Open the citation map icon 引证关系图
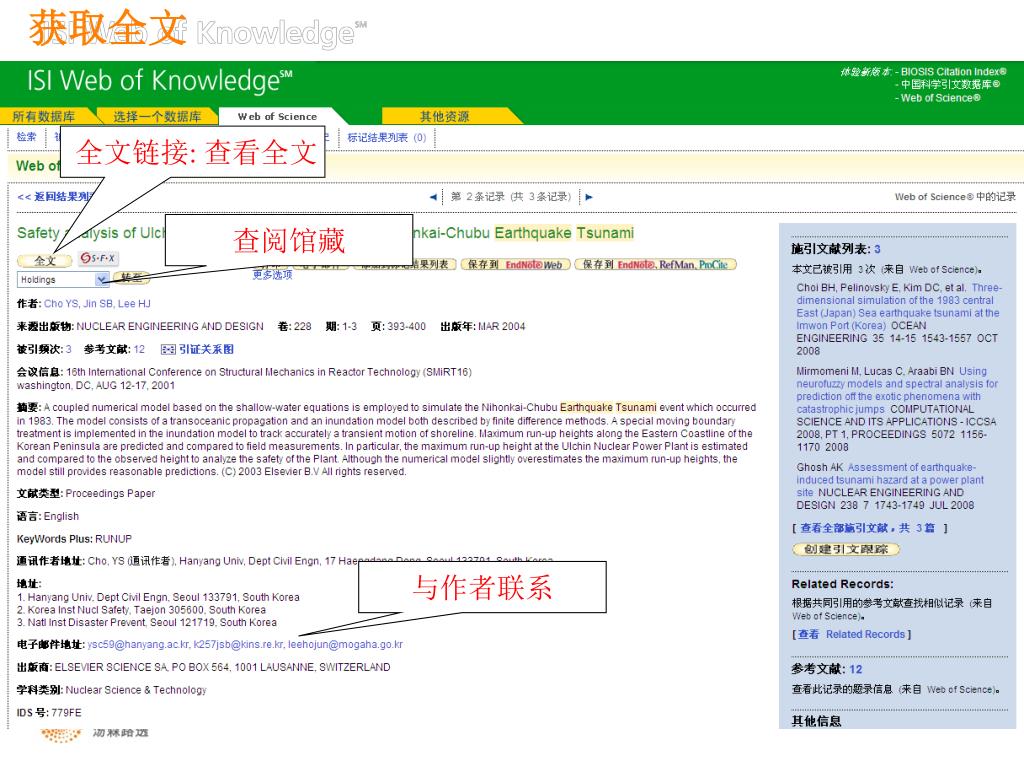Screen dimensions: 1024x768 pos(197,349)
